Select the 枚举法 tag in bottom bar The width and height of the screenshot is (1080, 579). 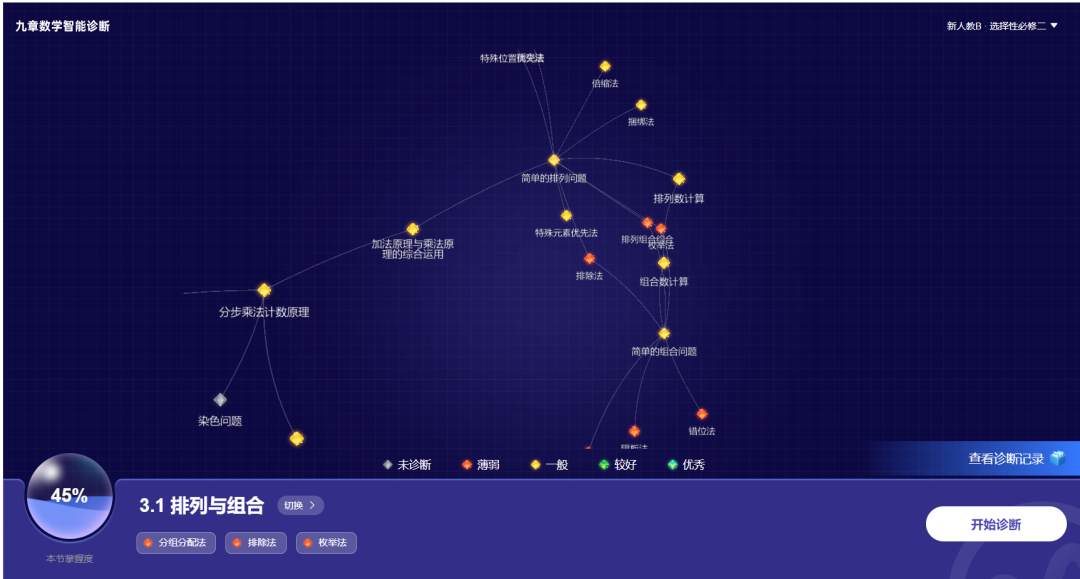tap(326, 543)
